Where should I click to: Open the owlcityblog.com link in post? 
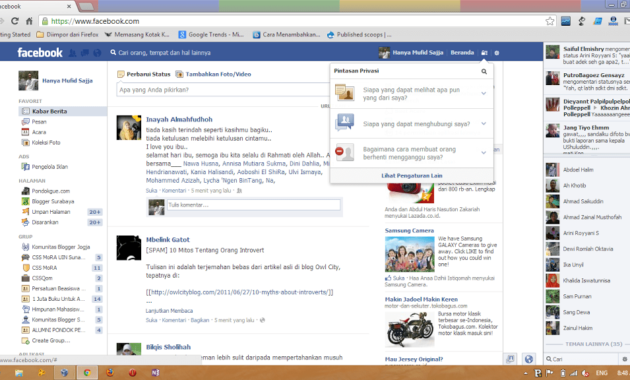click(239, 292)
